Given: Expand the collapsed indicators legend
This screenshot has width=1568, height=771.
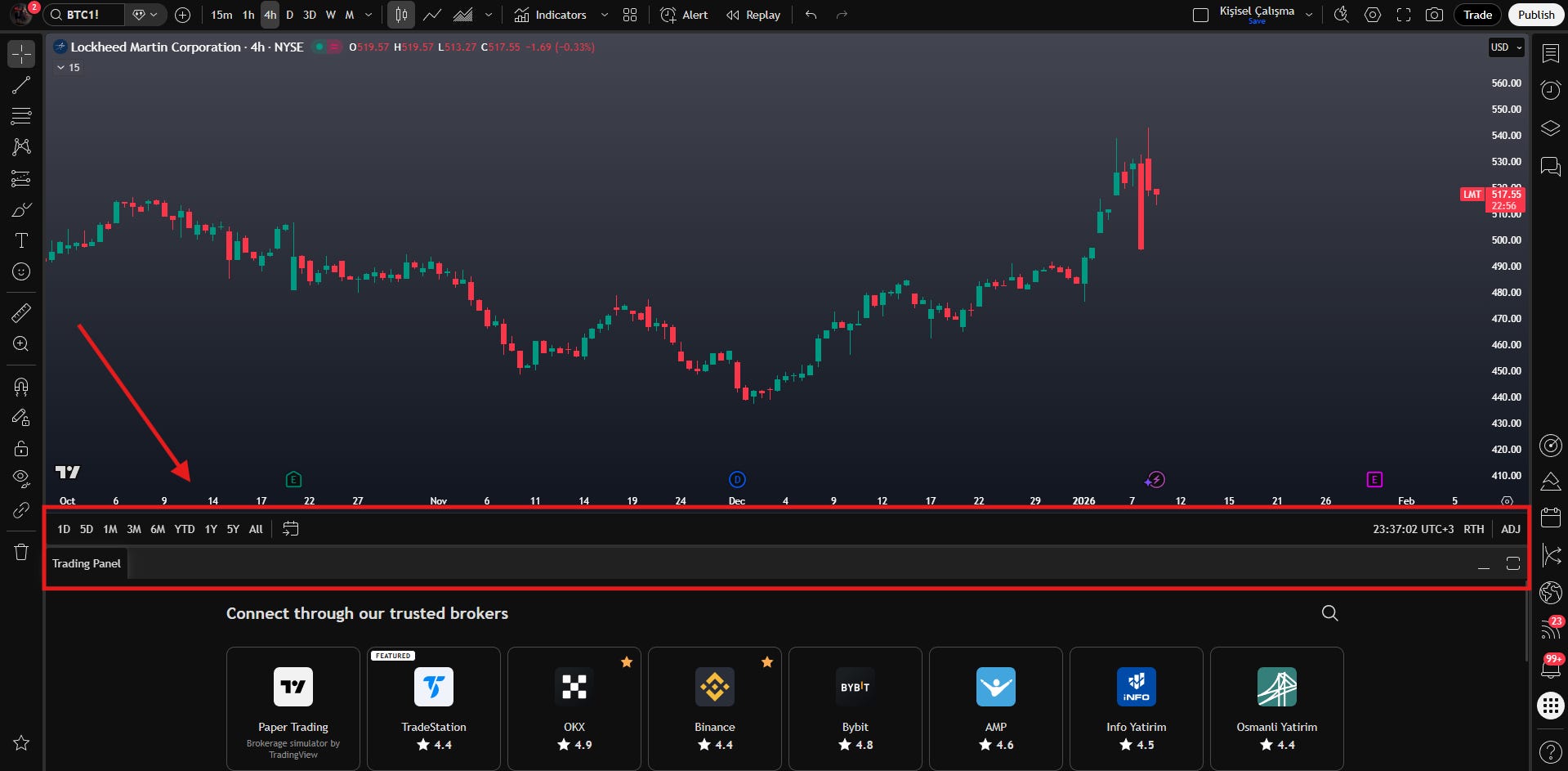Looking at the screenshot, I should point(69,68).
